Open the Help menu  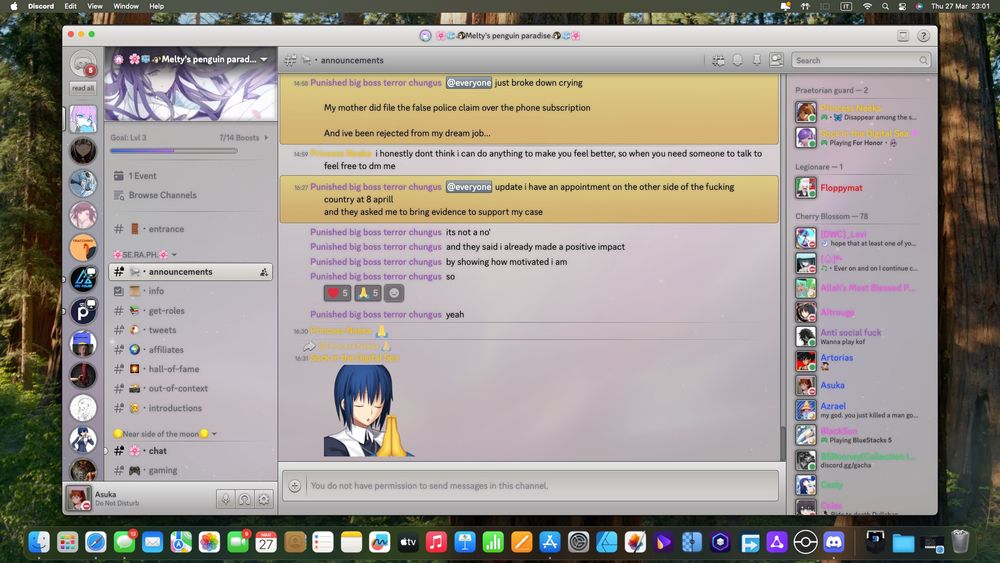click(156, 6)
